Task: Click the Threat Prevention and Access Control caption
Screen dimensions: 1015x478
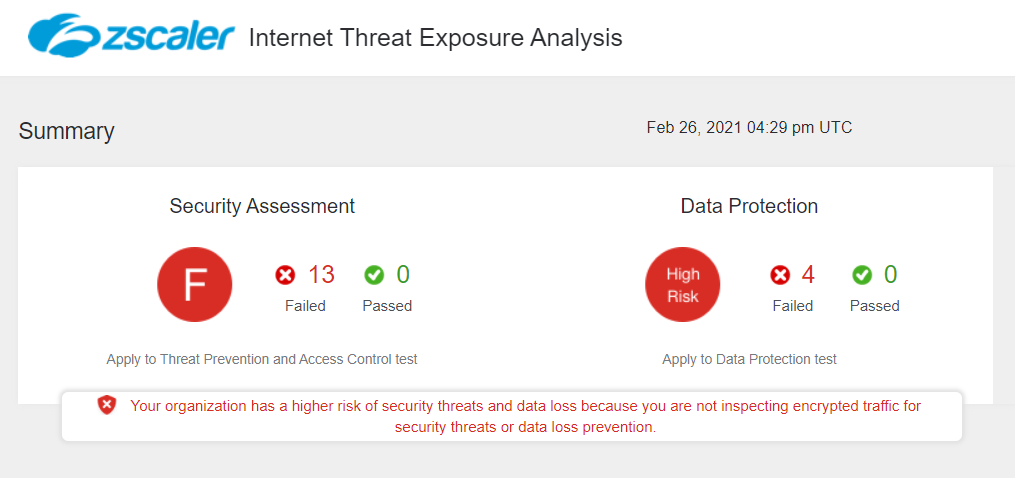Action: pos(262,359)
